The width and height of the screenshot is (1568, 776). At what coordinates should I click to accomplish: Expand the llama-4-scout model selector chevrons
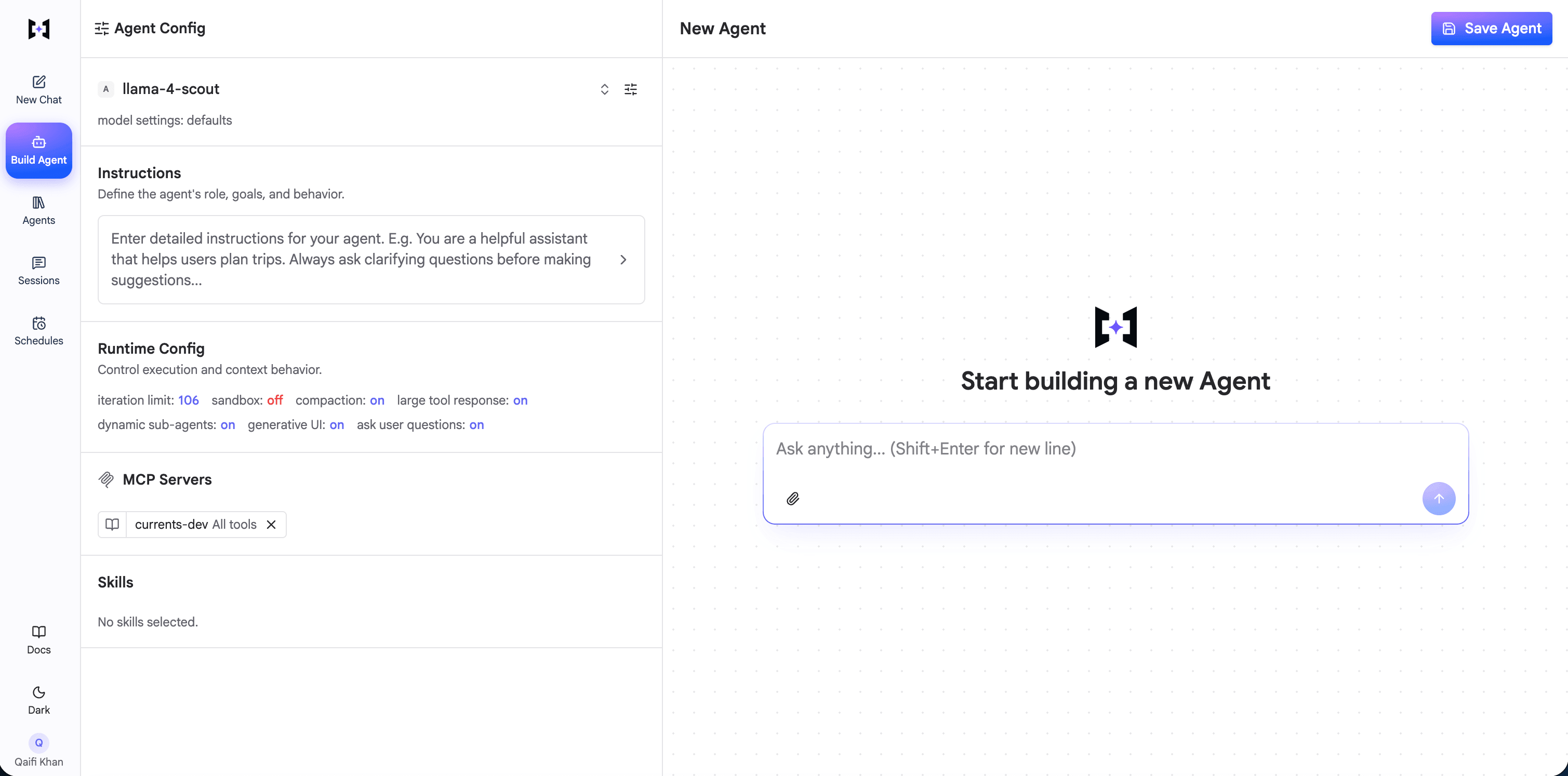[x=604, y=89]
